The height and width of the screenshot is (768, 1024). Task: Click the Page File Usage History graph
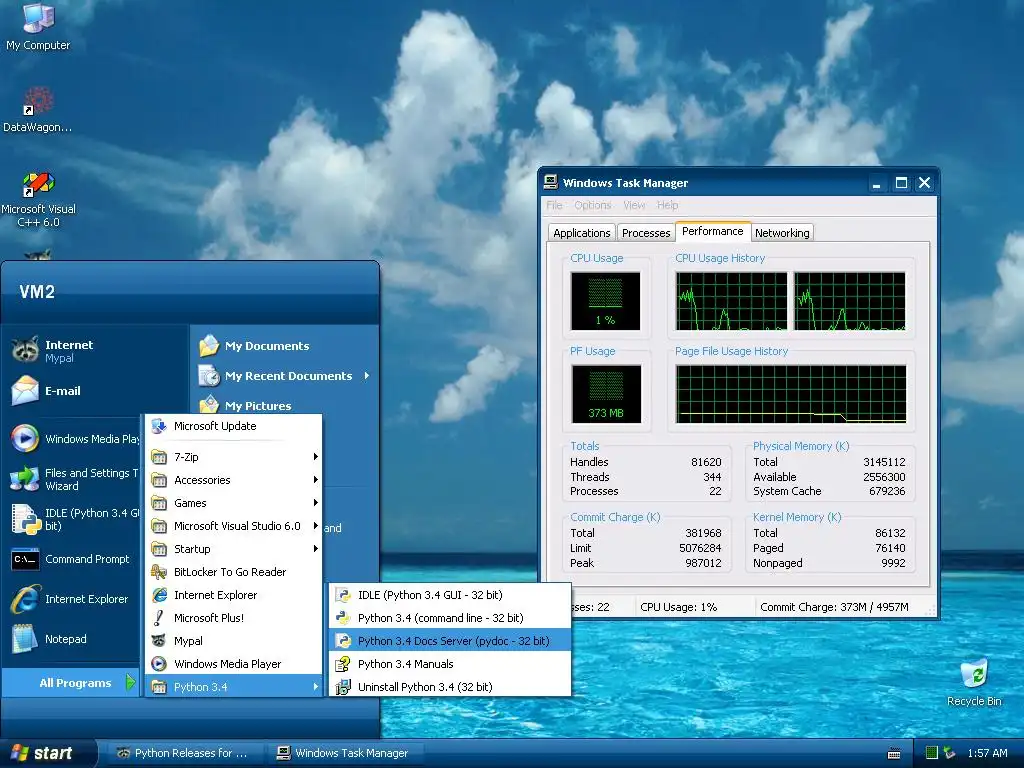click(791, 394)
